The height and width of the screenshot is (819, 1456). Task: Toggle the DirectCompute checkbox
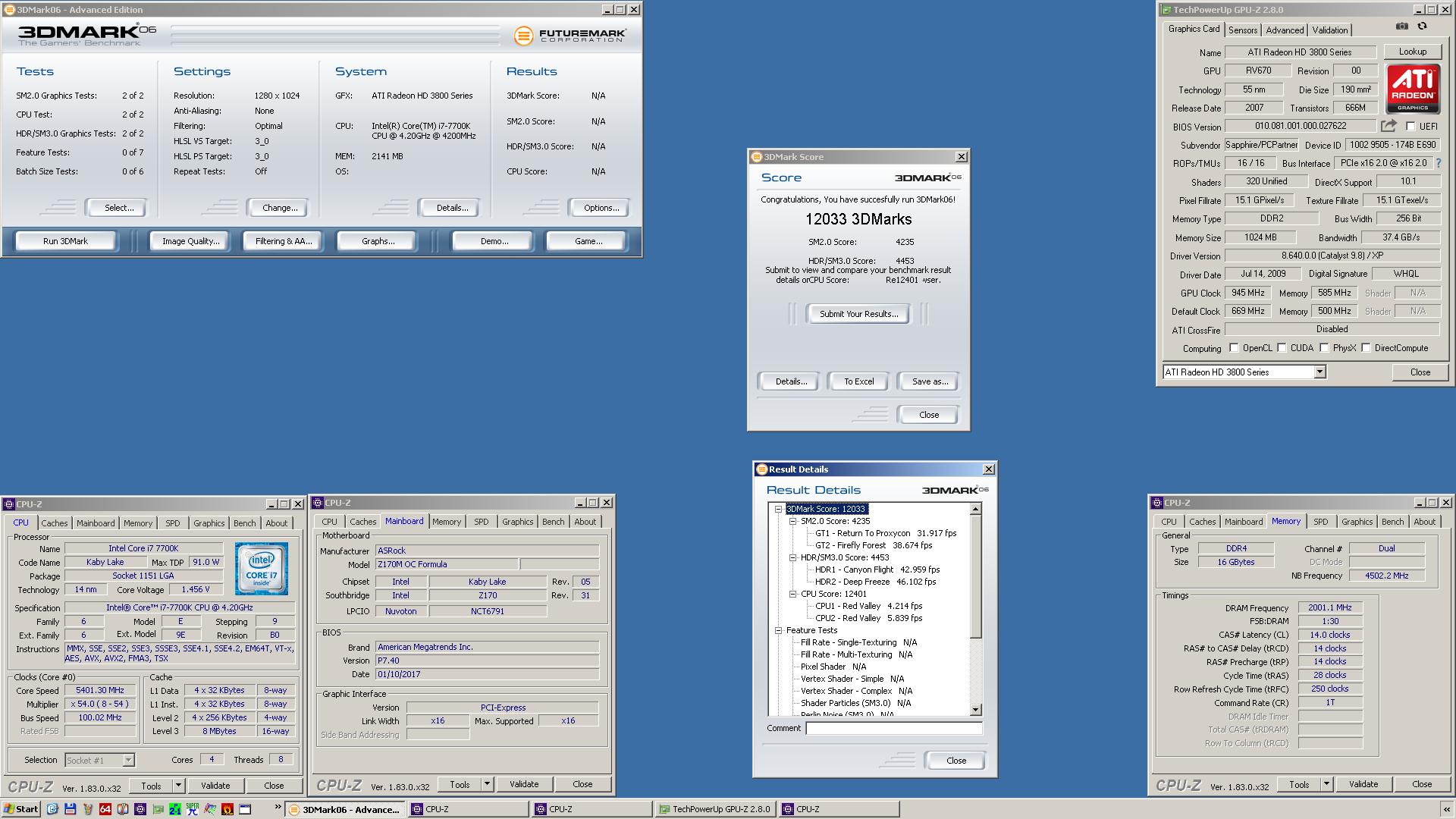1366,348
